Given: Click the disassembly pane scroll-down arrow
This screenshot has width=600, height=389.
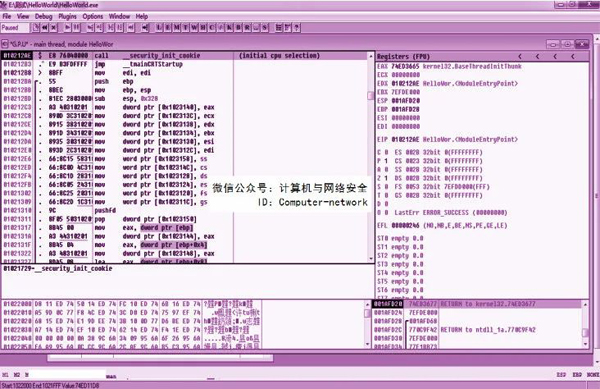Looking at the screenshot, I should [370, 259].
